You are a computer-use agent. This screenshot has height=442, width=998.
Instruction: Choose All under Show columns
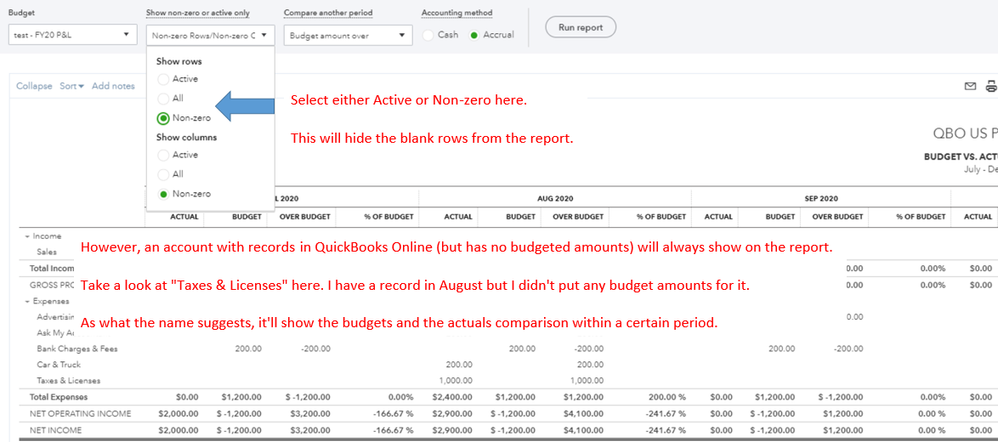point(163,174)
